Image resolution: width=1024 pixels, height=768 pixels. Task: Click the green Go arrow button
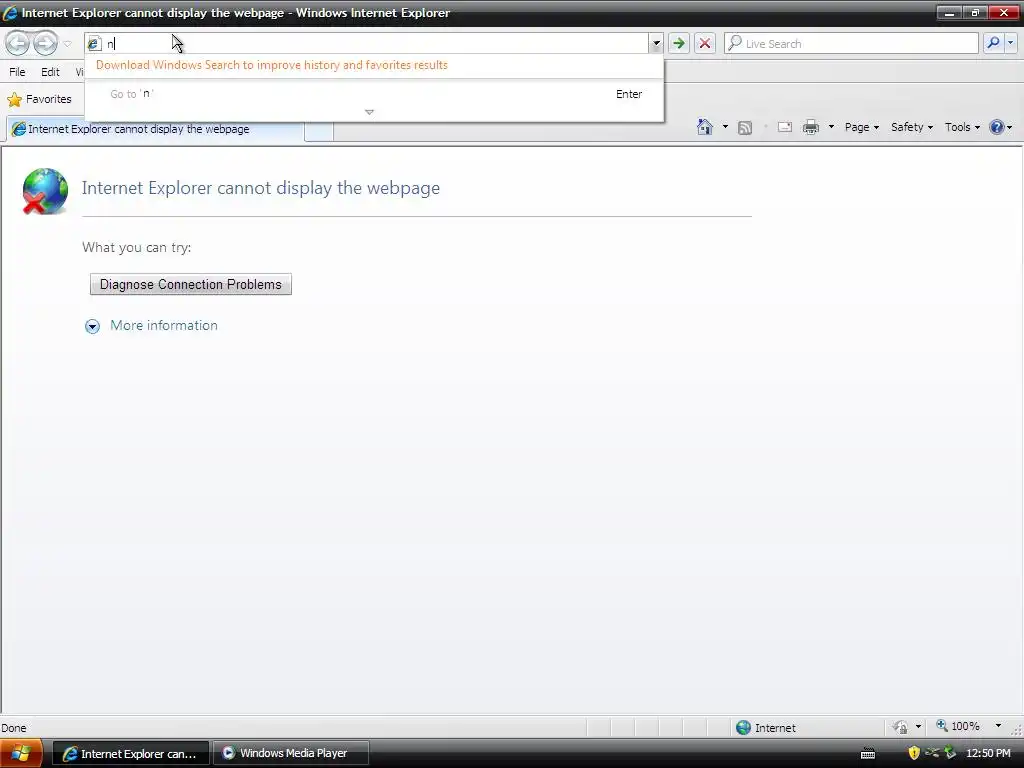(x=679, y=44)
